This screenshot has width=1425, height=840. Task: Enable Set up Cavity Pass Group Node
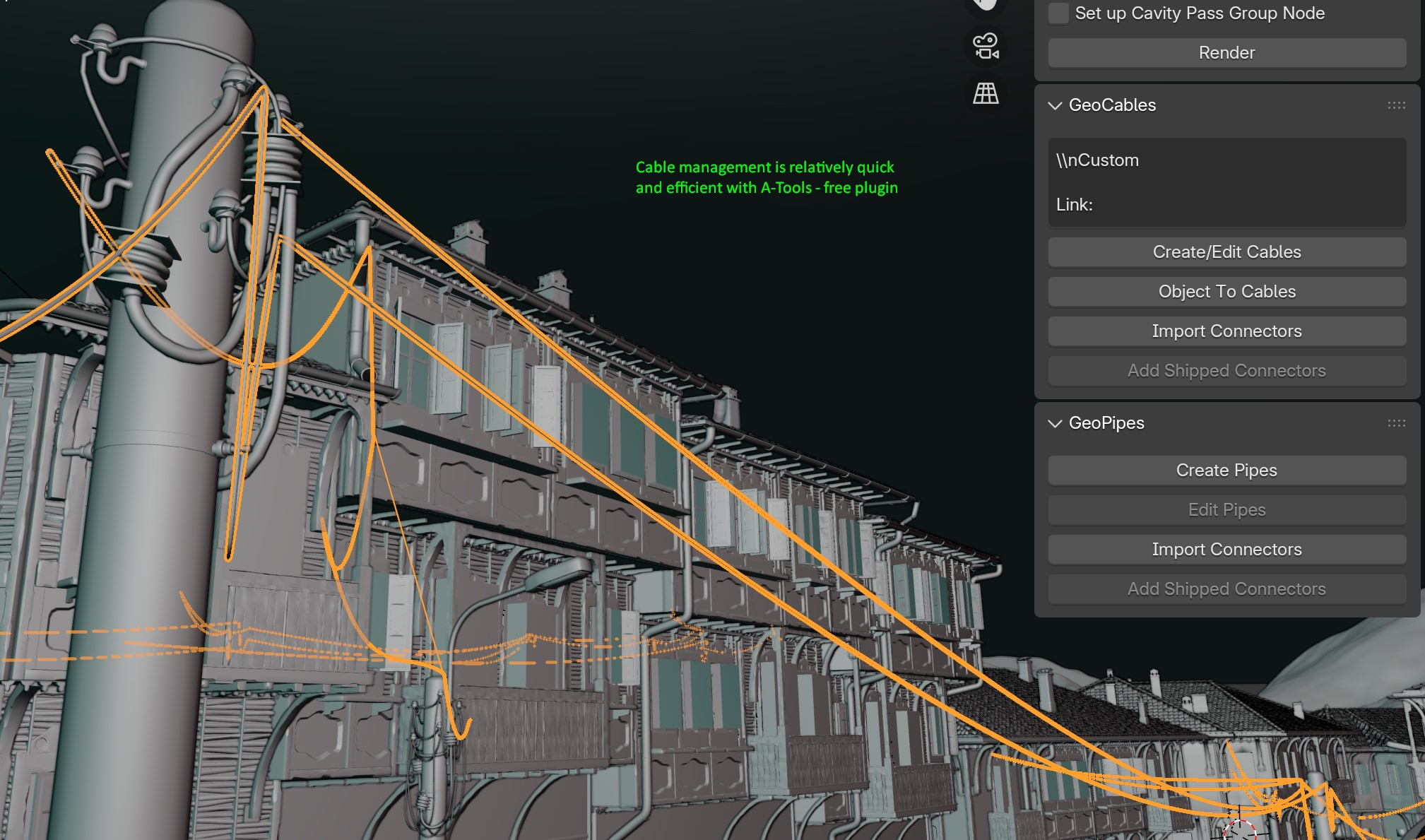[x=1058, y=13]
